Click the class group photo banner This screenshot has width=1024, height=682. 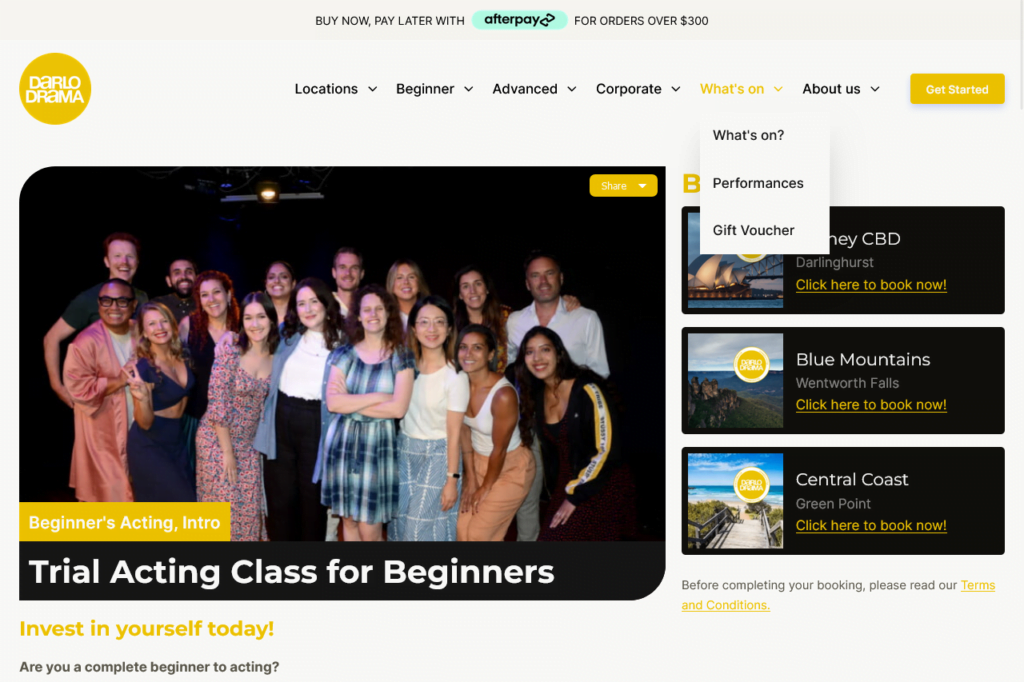click(342, 353)
